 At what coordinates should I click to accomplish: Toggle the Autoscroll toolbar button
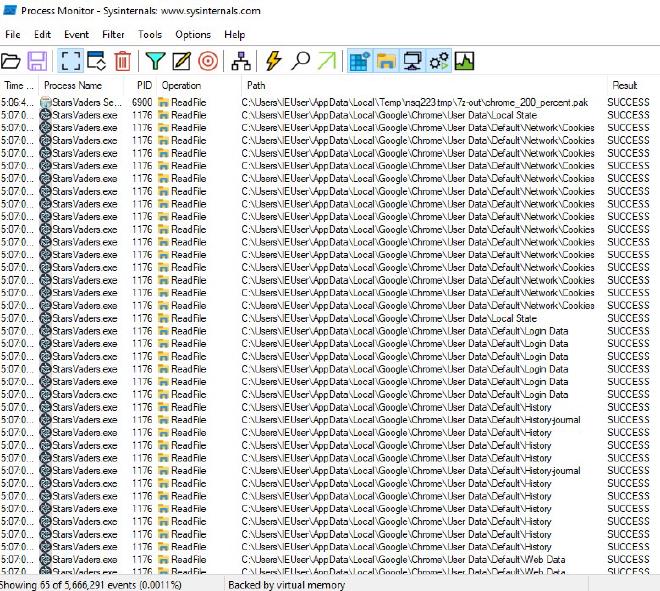tap(95, 62)
